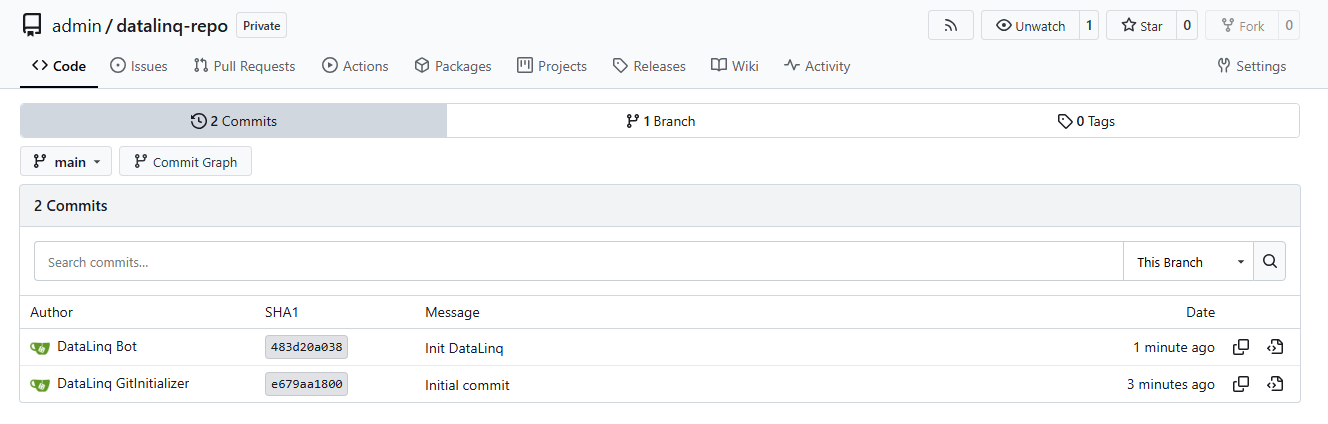Open the forks count 0

coord(1288,26)
